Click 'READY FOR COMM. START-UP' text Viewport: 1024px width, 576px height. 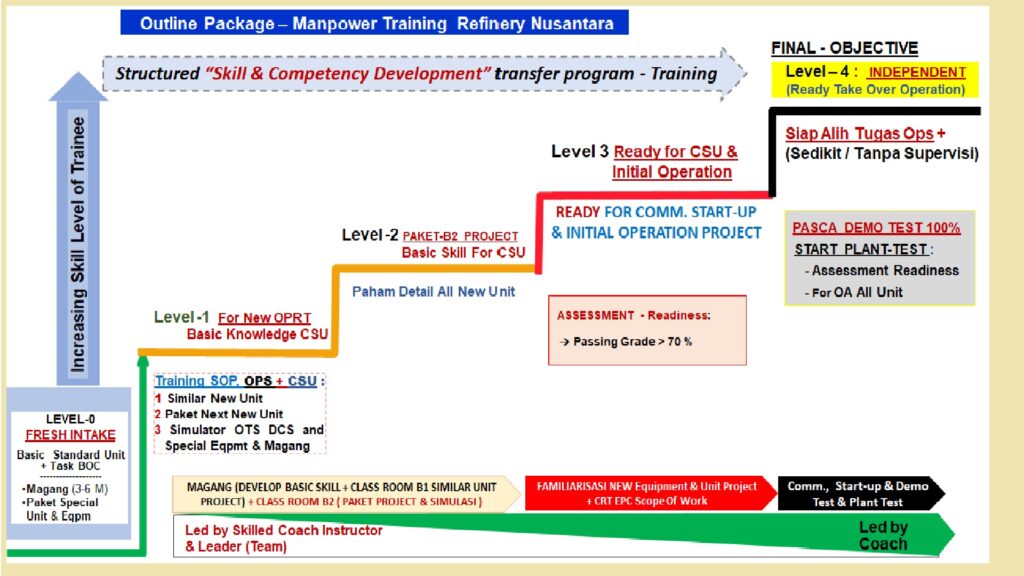[x=656, y=212]
